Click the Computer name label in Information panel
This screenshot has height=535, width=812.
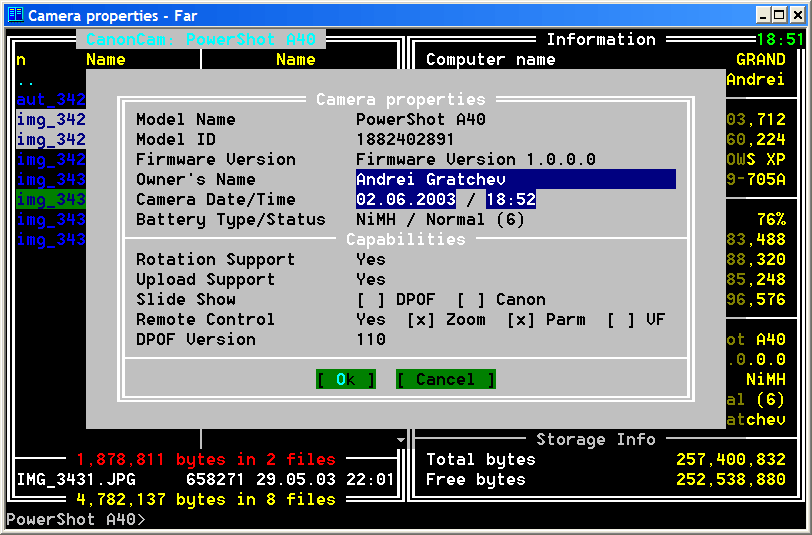click(490, 60)
